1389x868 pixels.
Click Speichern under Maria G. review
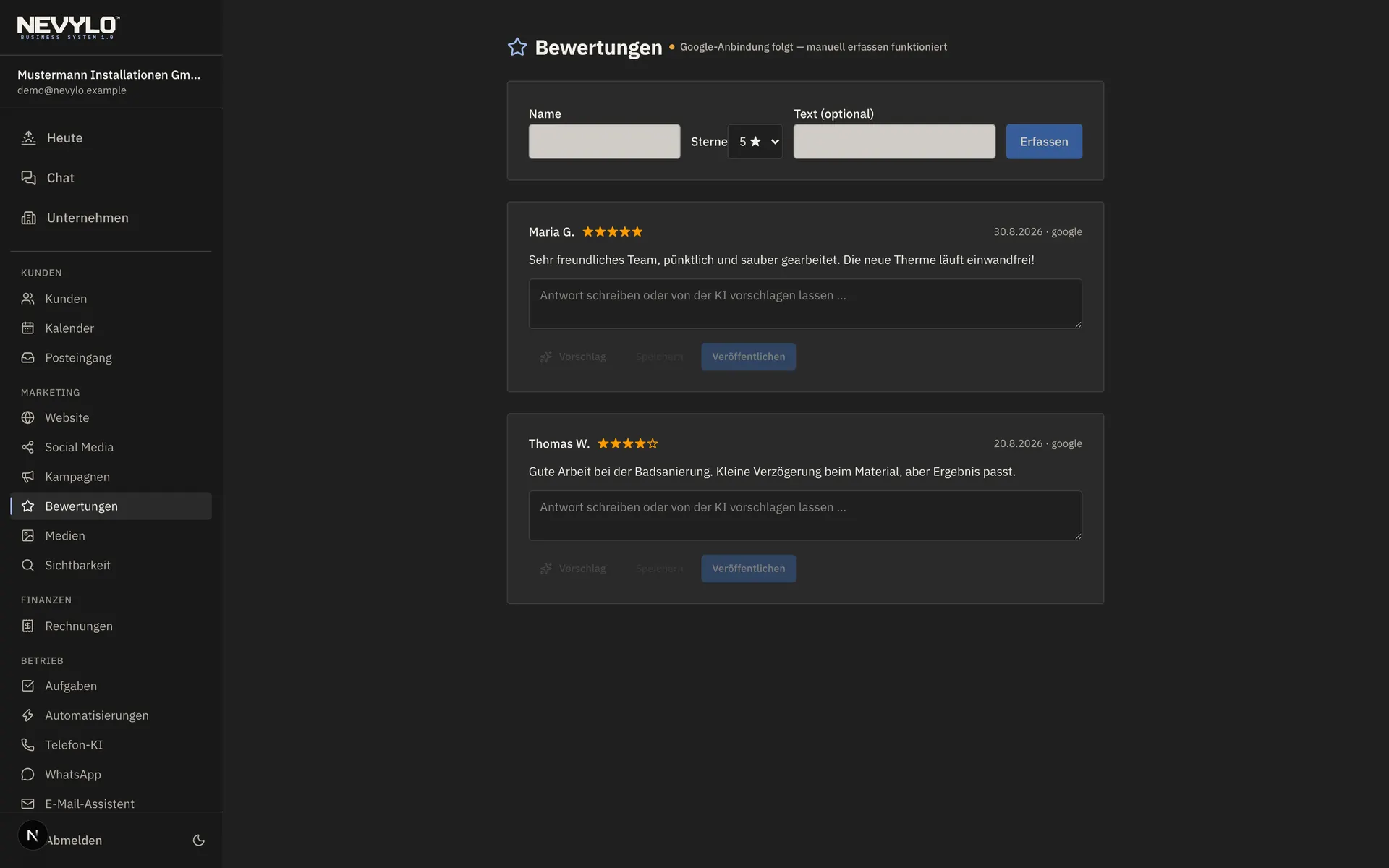pos(659,357)
